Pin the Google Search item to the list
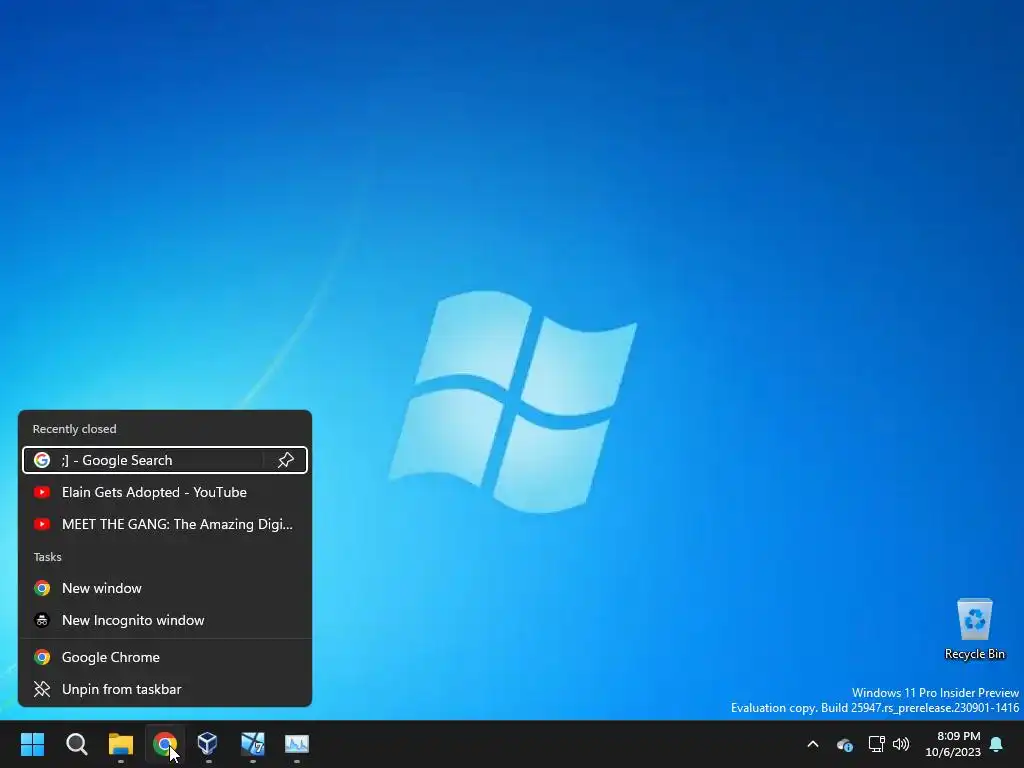This screenshot has height=768, width=1024. pos(285,460)
